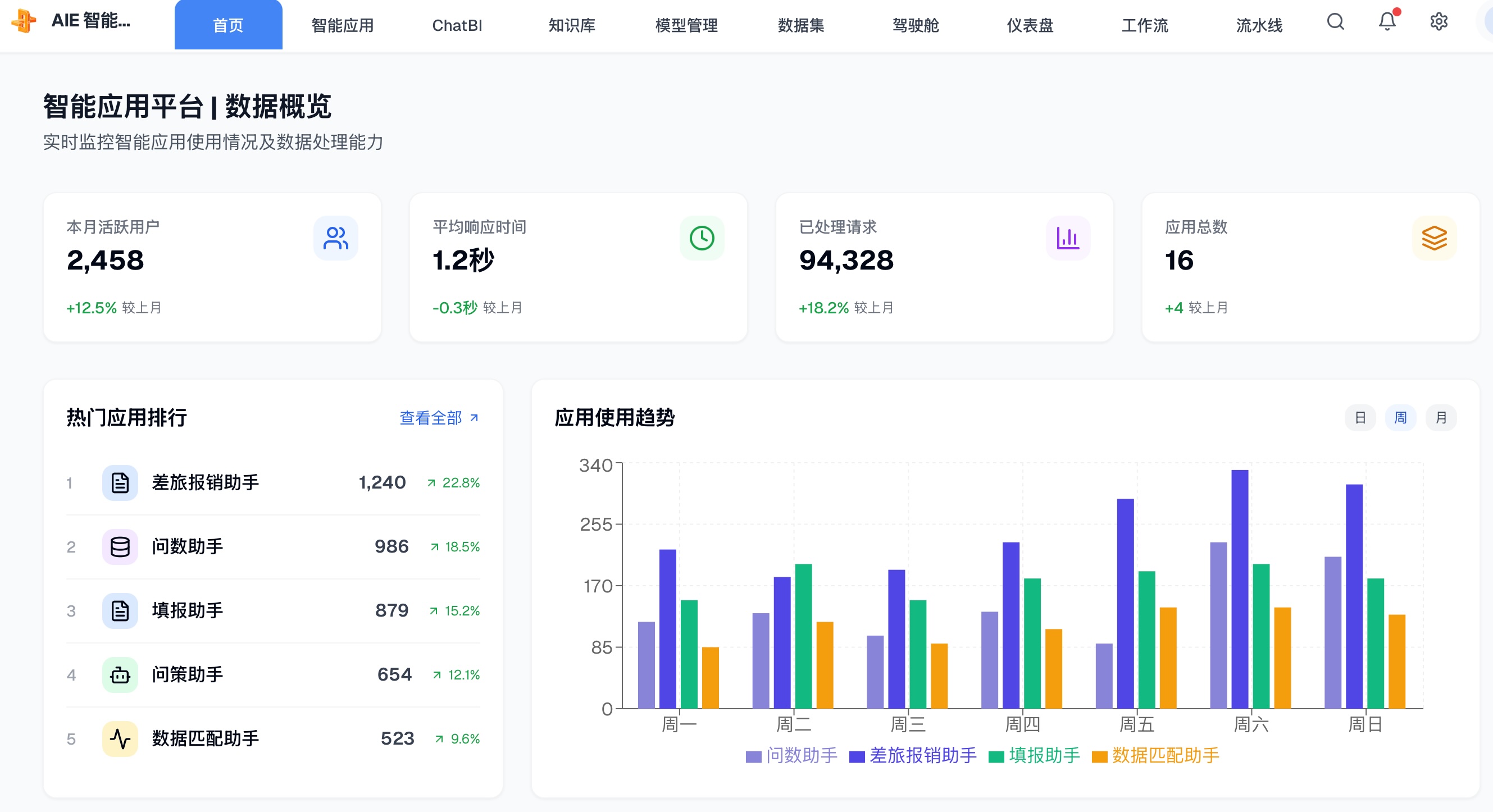
Task: Click the active users people icon
Action: click(335, 238)
